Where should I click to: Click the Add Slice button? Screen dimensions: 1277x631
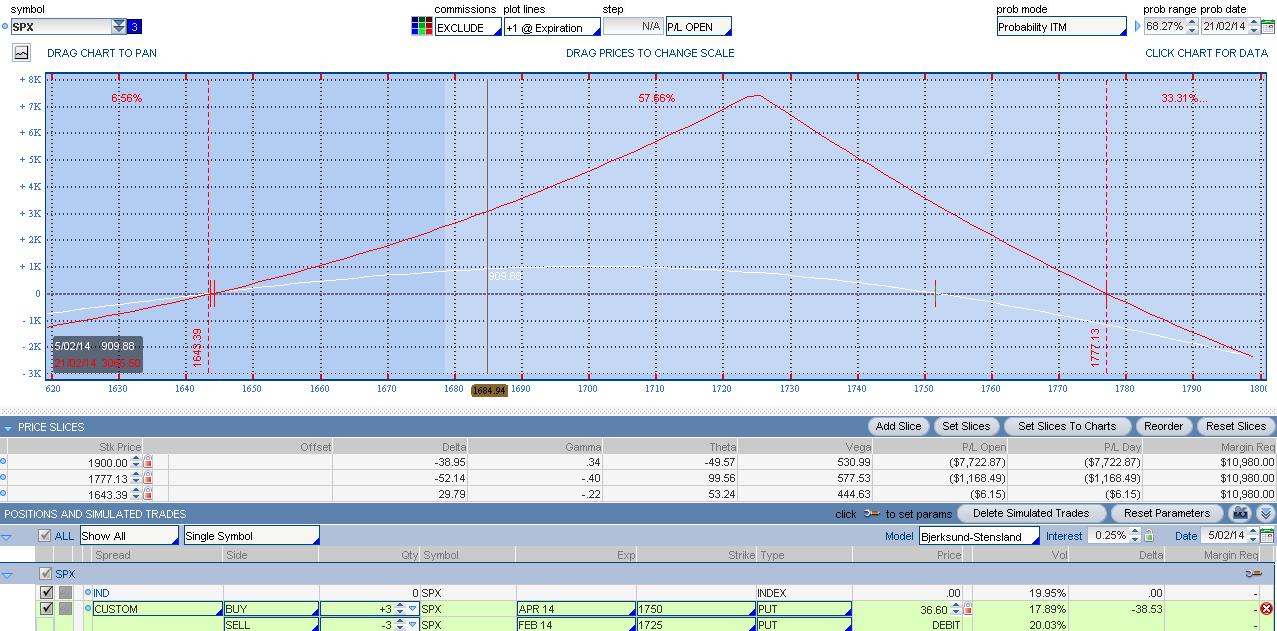[899, 426]
